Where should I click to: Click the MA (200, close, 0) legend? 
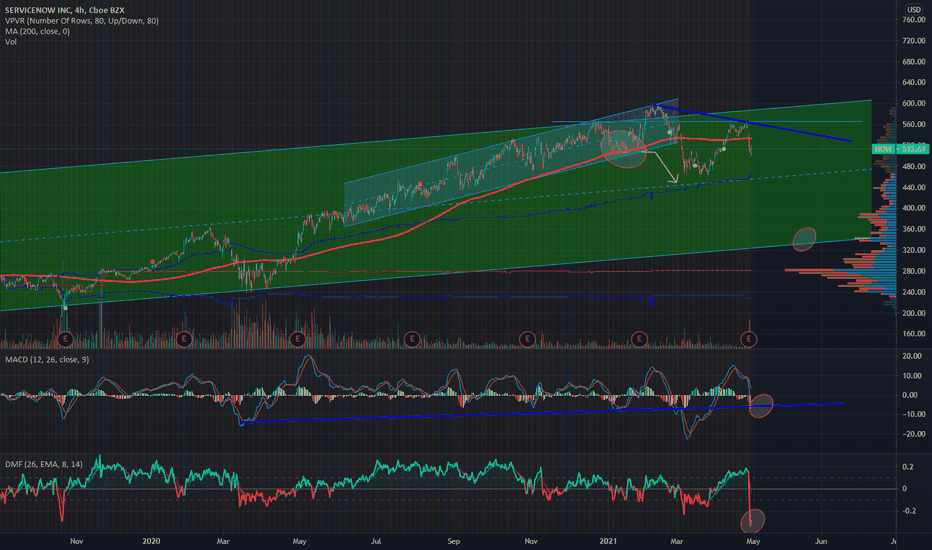point(37,32)
